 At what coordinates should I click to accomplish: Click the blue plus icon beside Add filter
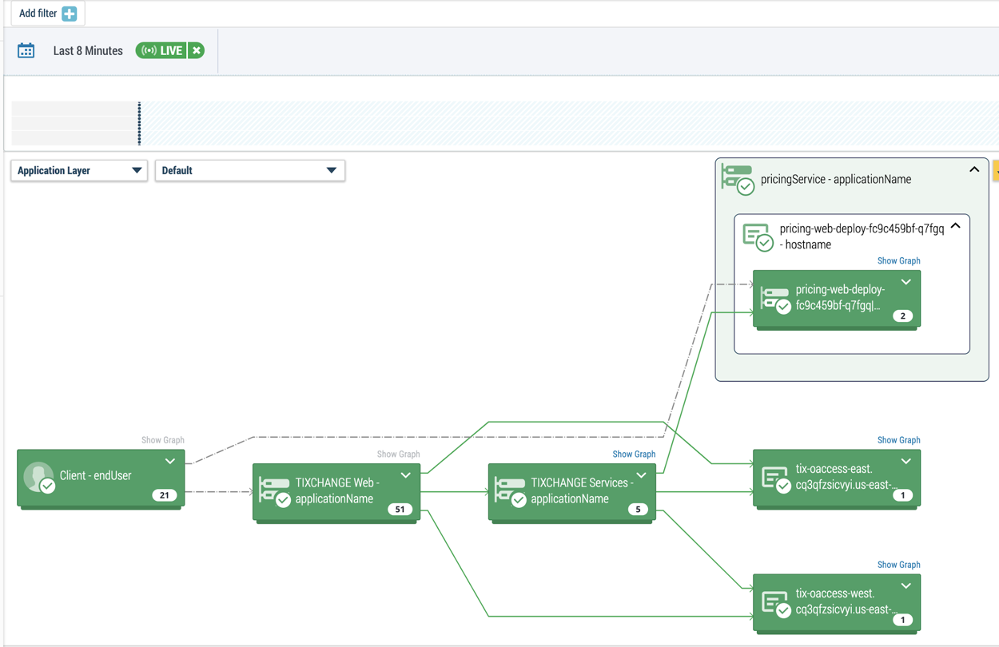tap(72, 13)
